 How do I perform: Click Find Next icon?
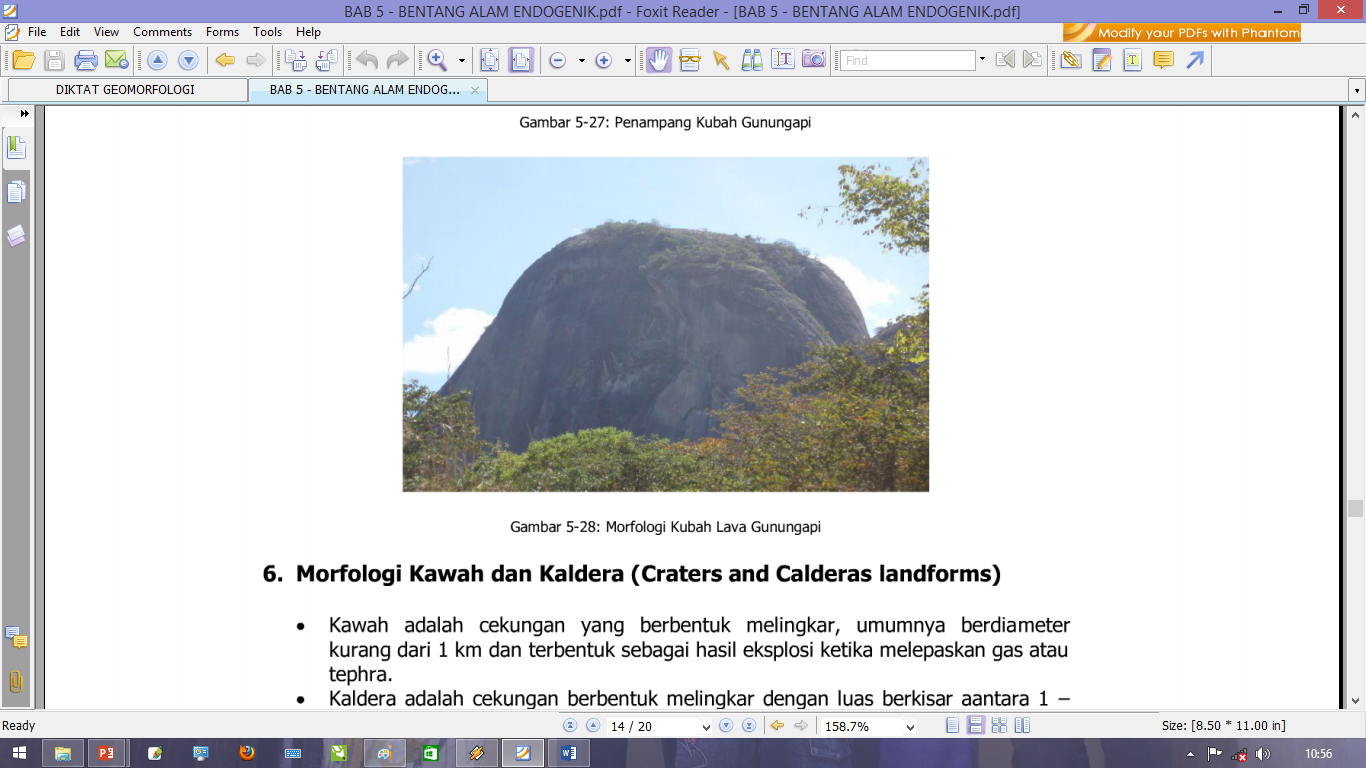click(1032, 60)
